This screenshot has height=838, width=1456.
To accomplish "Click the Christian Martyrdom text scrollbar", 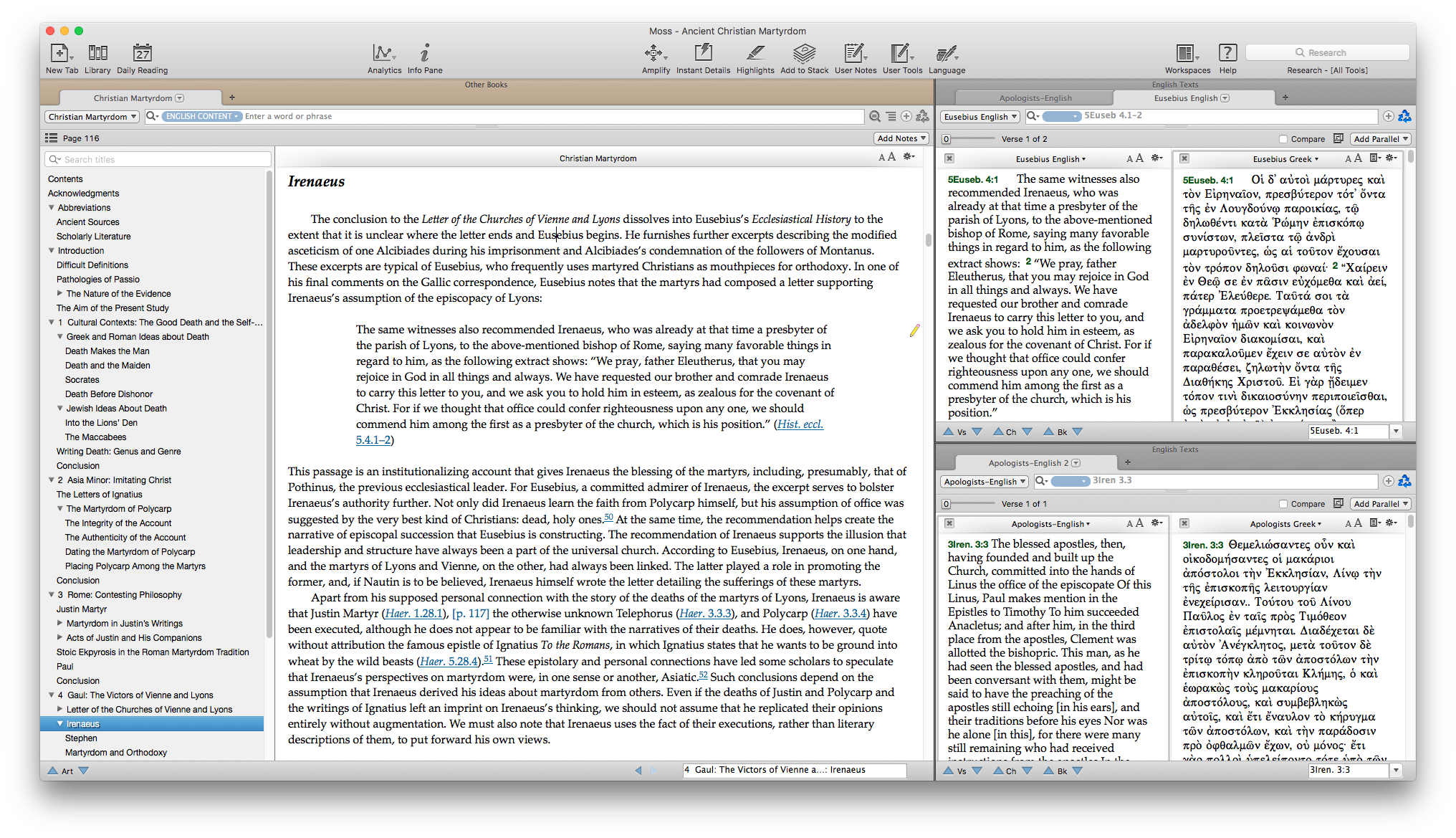I will click(928, 241).
